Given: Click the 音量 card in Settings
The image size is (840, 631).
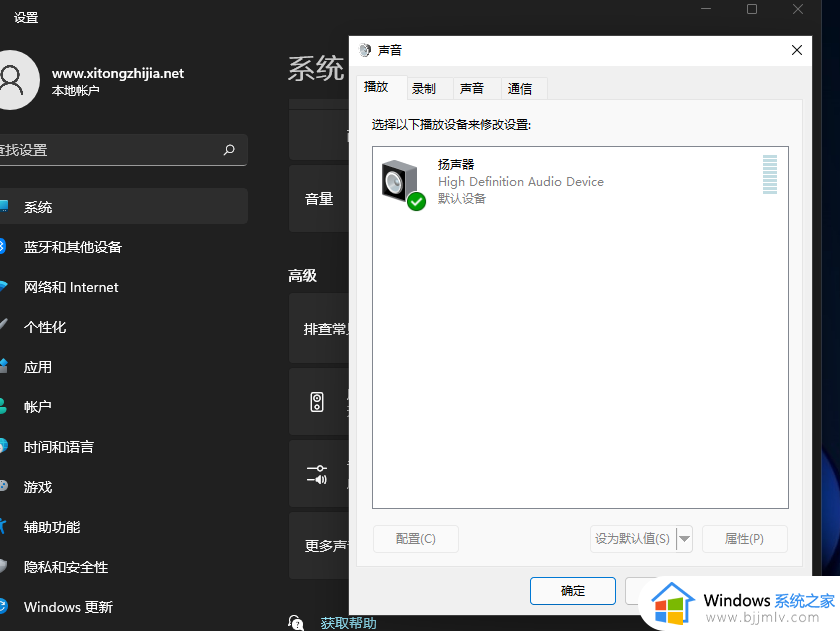Looking at the screenshot, I should coord(319,199).
